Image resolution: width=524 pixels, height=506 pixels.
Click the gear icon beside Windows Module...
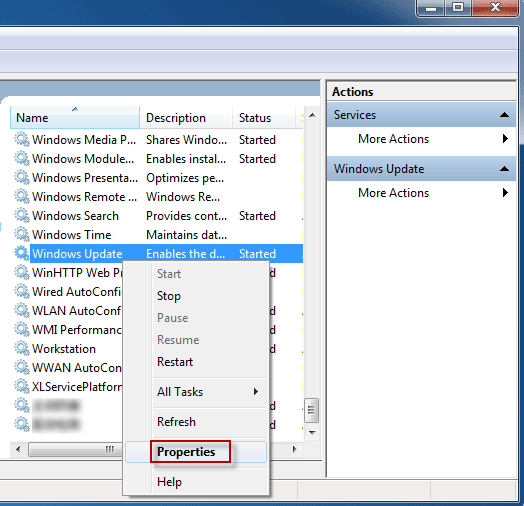point(22,158)
